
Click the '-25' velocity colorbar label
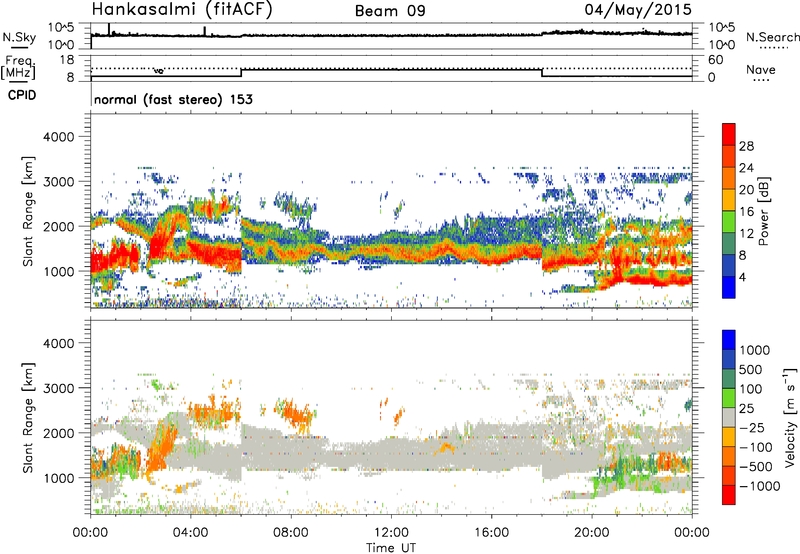[753, 427]
